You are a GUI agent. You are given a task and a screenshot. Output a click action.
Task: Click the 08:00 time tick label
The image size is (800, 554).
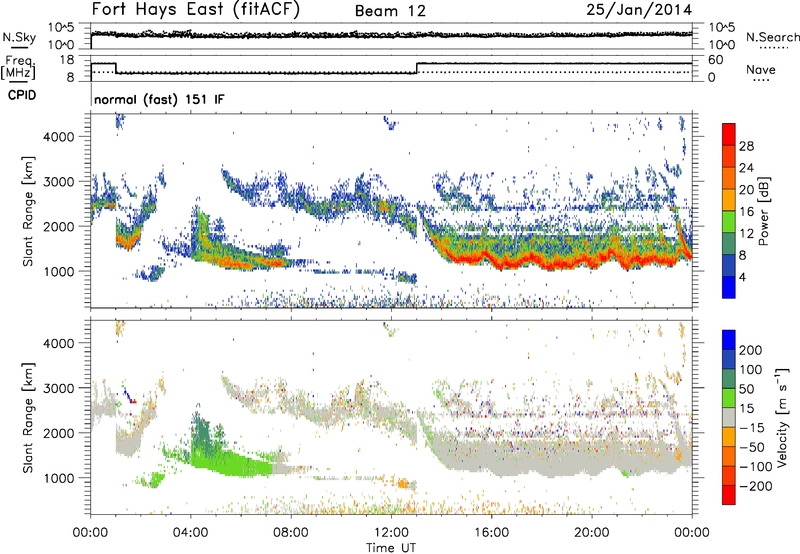pyautogui.click(x=291, y=533)
